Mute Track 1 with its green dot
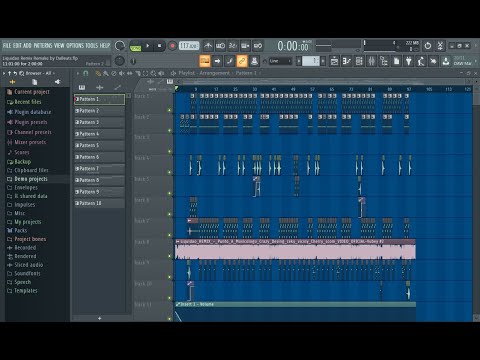 [x=169, y=110]
